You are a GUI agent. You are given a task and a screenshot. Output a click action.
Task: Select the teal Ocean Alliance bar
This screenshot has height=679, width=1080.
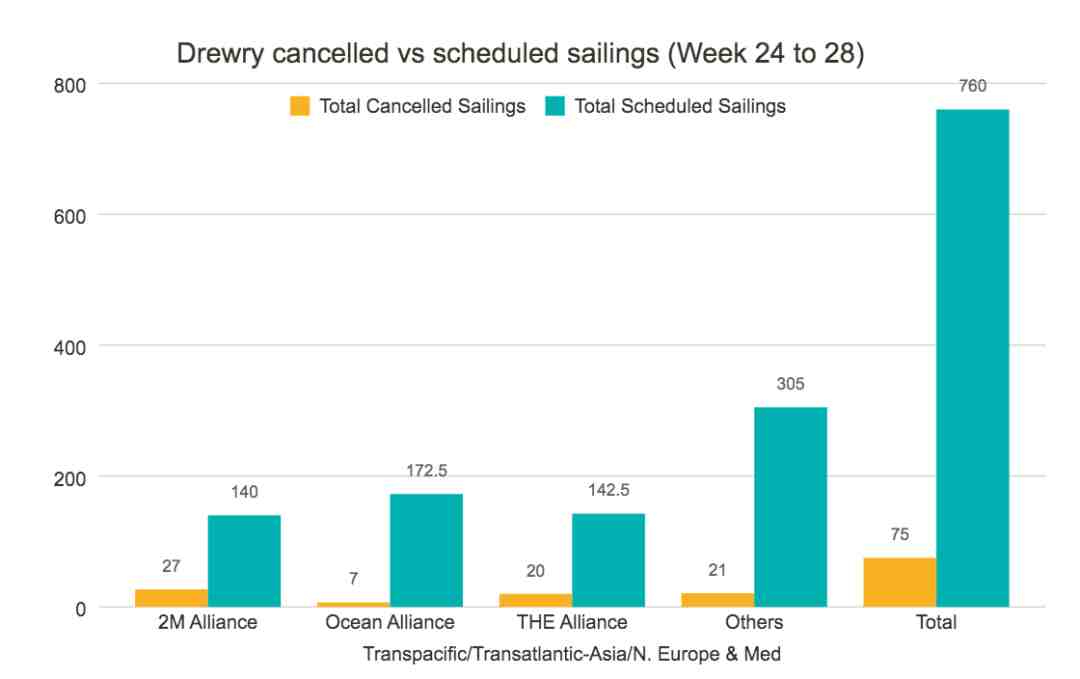point(426,550)
